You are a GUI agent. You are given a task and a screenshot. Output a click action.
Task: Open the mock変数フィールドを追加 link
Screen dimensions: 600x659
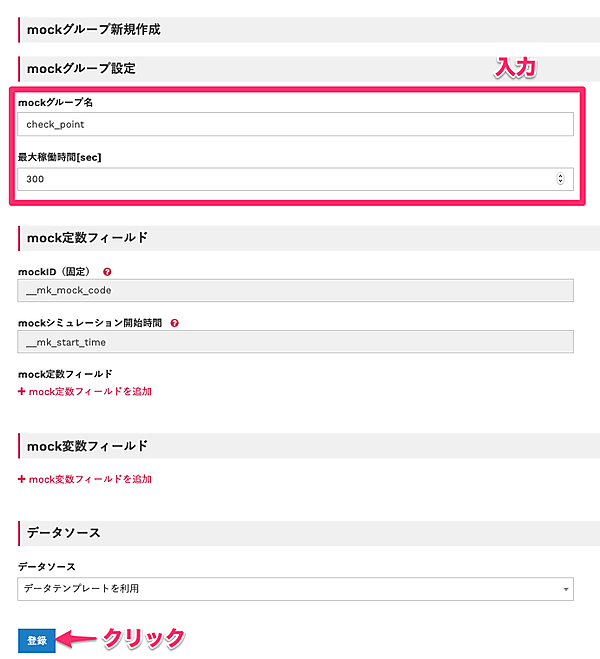(x=90, y=479)
